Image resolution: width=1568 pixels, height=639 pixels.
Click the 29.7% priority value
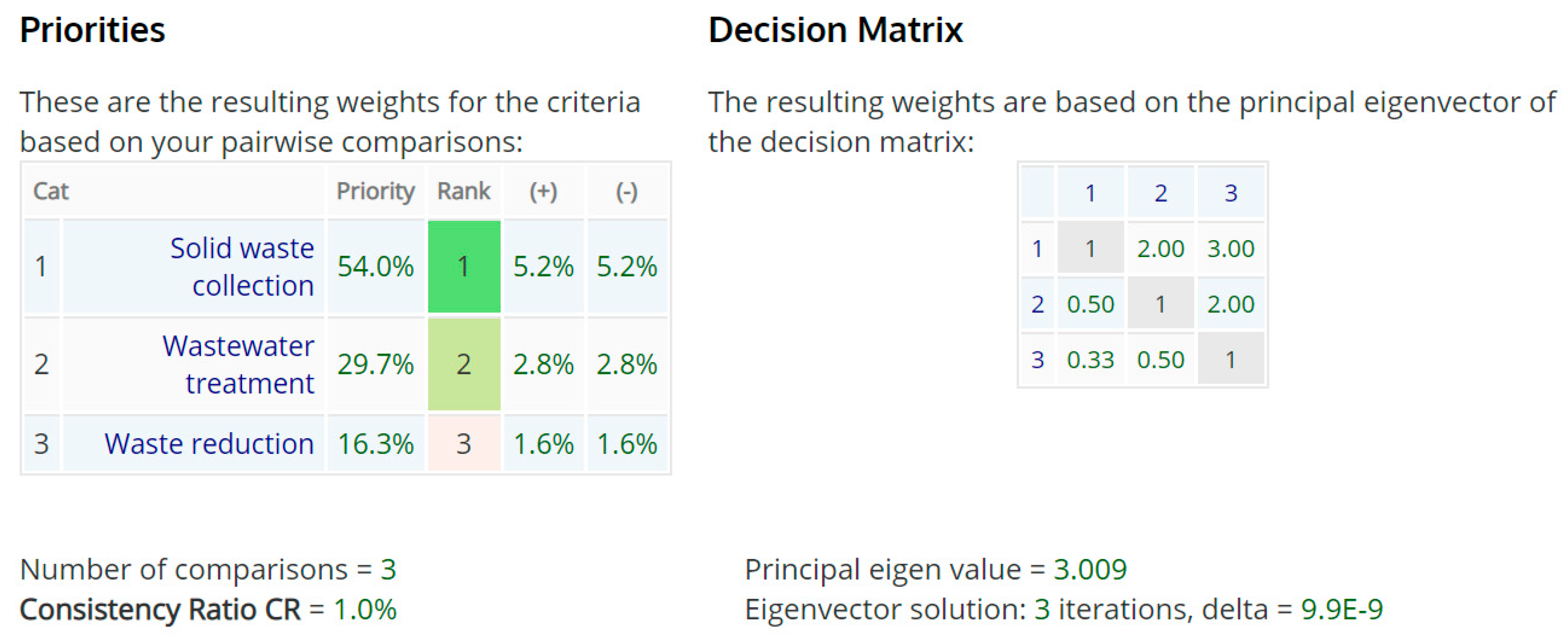[375, 364]
